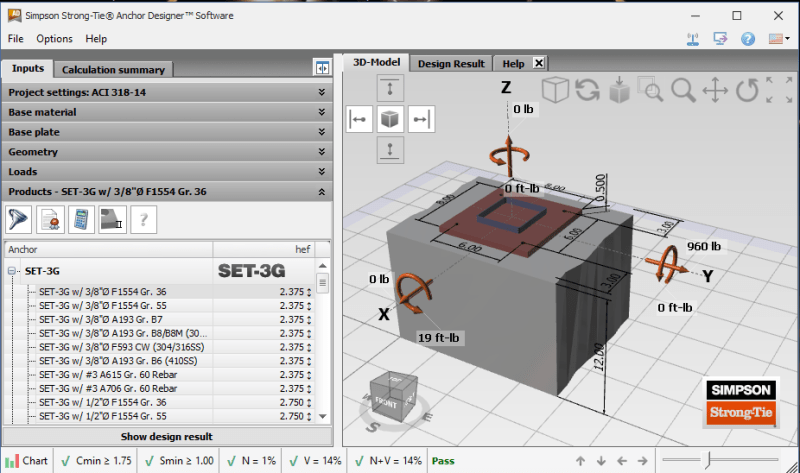Select the zoom window tool
This screenshot has height=473, width=800.
[x=650, y=90]
